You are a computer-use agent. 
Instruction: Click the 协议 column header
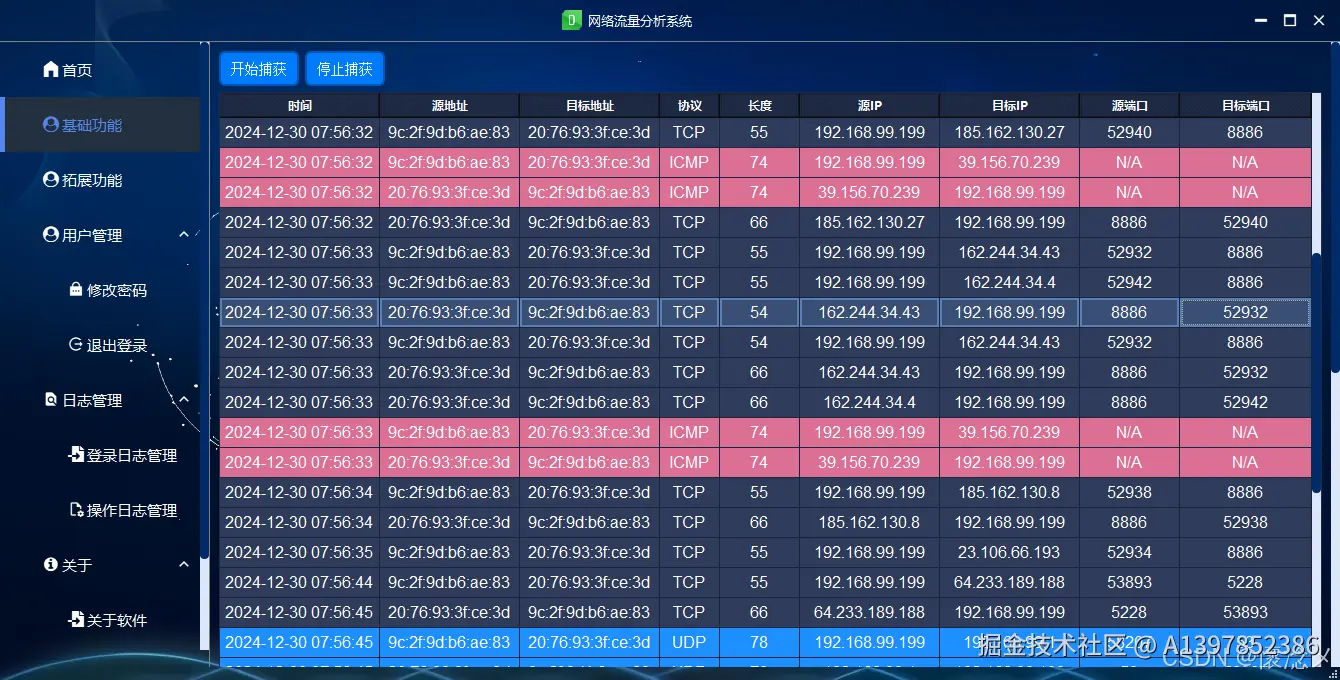point(689,105)
